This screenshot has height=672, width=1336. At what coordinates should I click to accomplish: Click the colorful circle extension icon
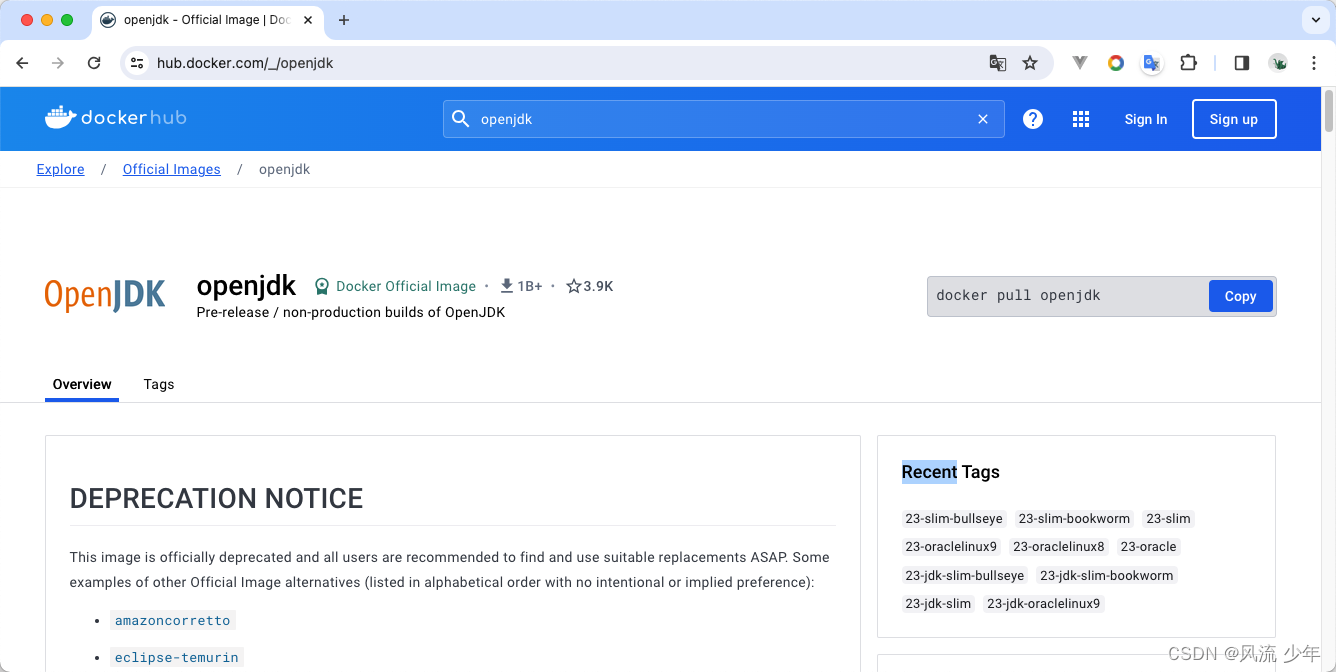[1116, 63]
